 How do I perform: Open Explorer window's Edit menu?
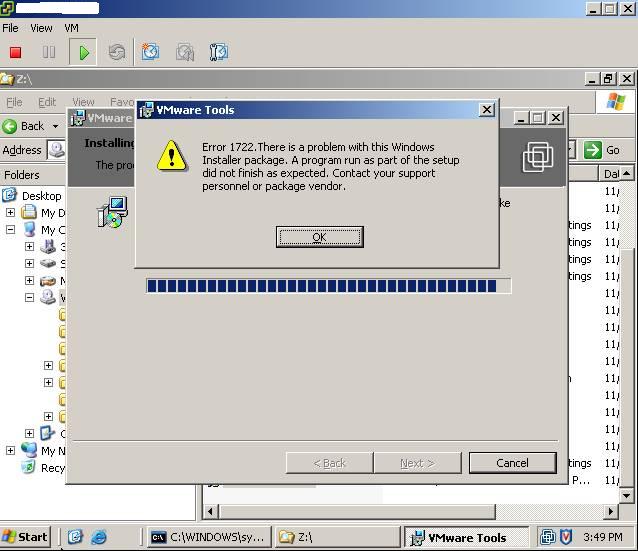click(x=47, y=102)
